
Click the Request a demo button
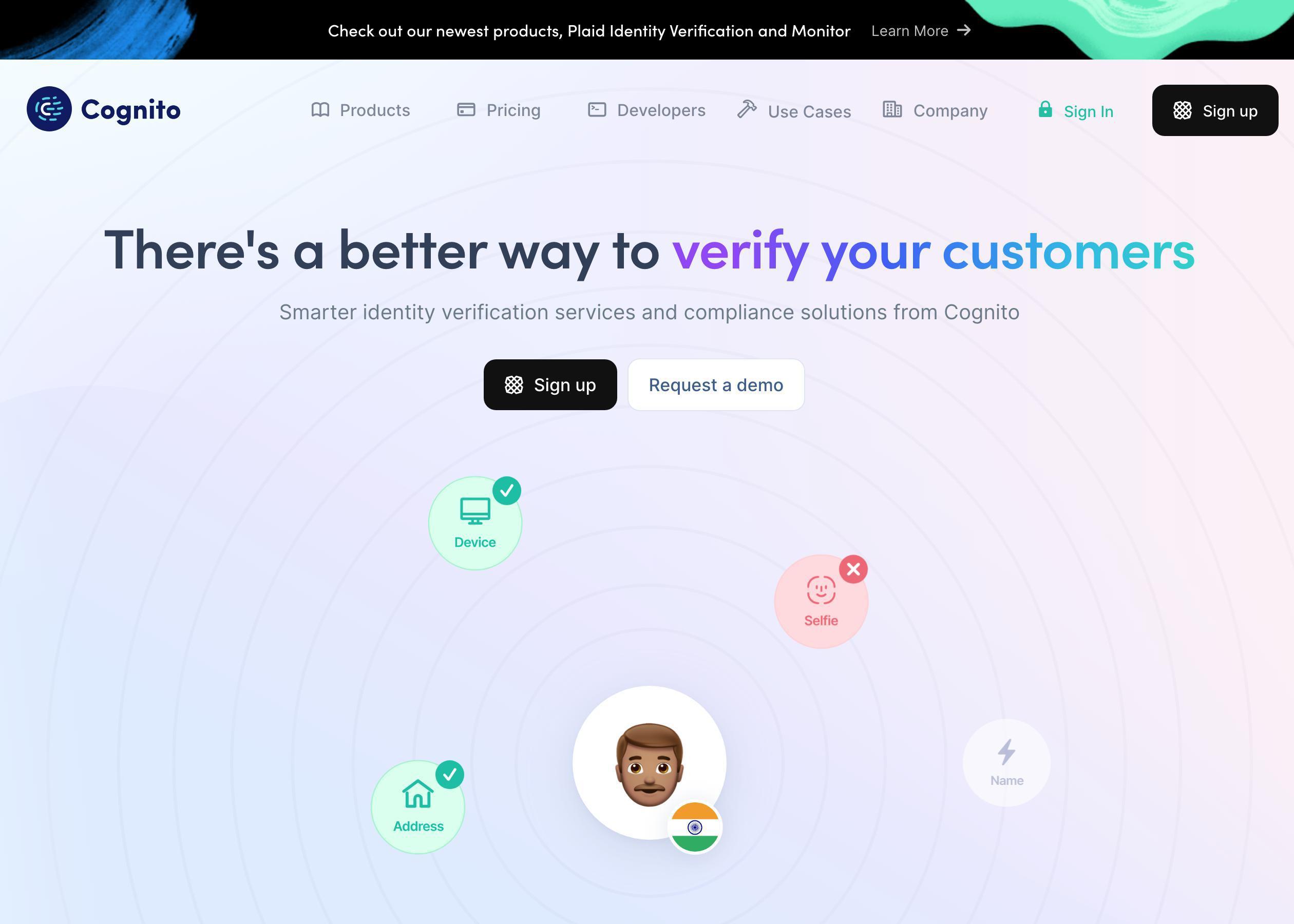716,384
